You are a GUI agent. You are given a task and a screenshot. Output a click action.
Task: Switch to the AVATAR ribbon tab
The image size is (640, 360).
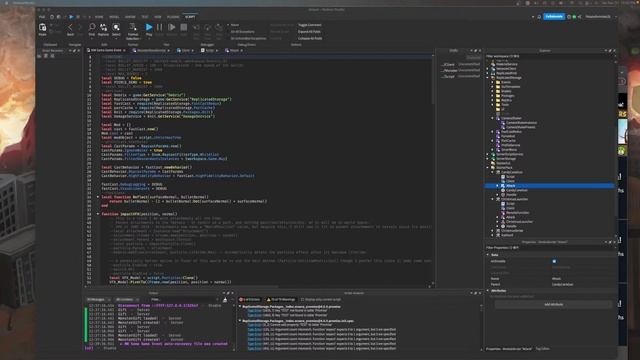(x=130, y=17)
